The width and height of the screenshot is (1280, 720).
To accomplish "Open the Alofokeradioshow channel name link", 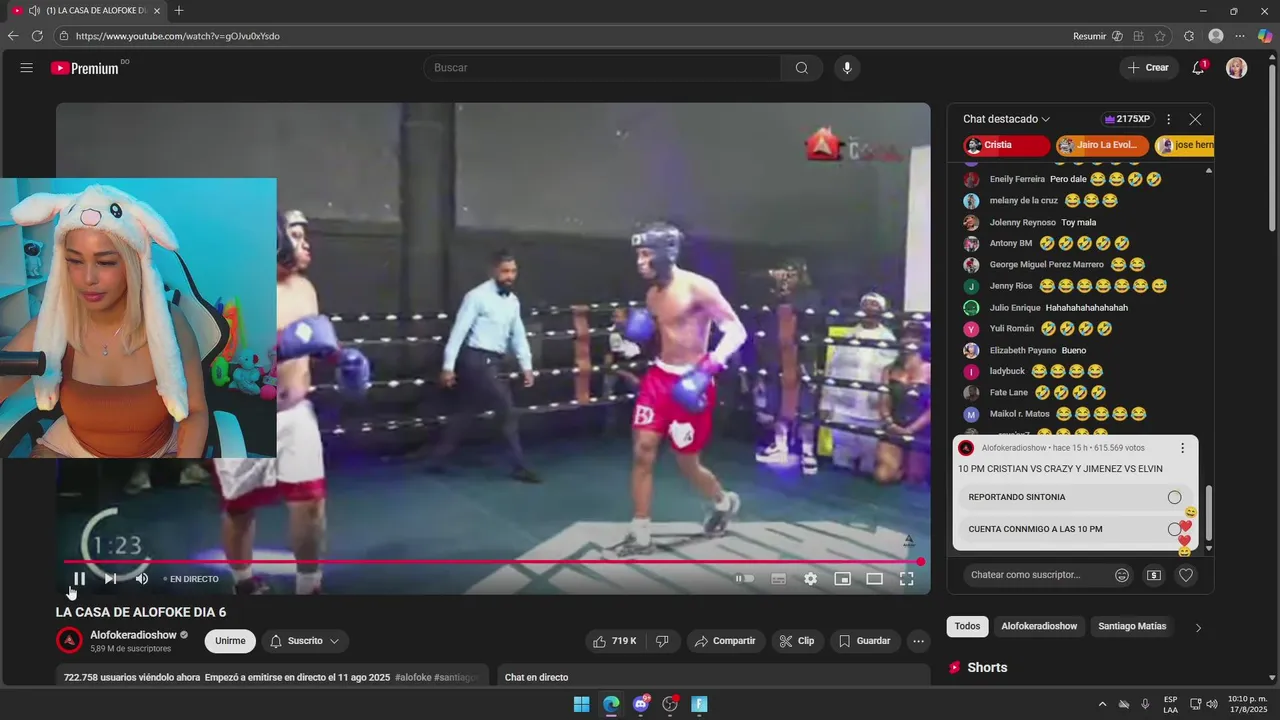I will click(133, 635).
